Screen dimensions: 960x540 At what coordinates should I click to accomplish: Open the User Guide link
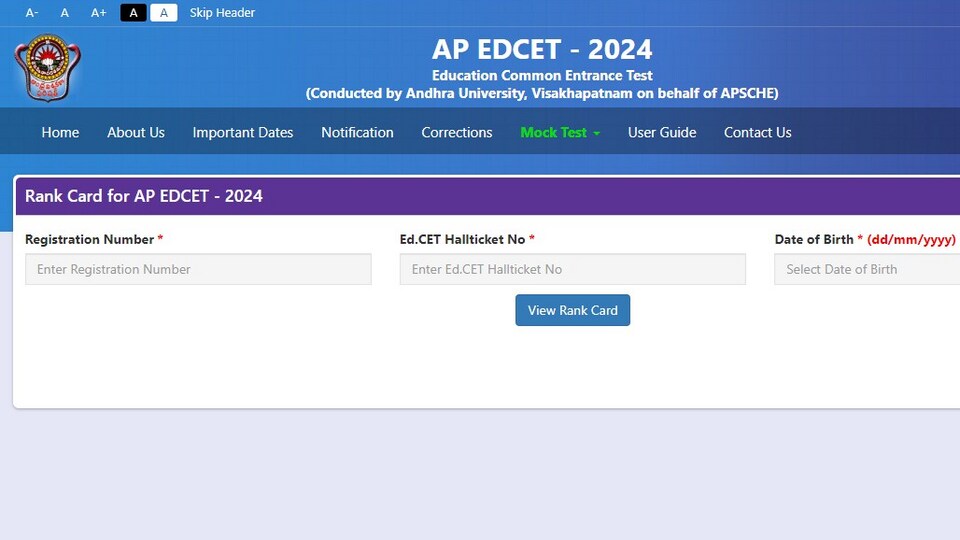[662, 132]
